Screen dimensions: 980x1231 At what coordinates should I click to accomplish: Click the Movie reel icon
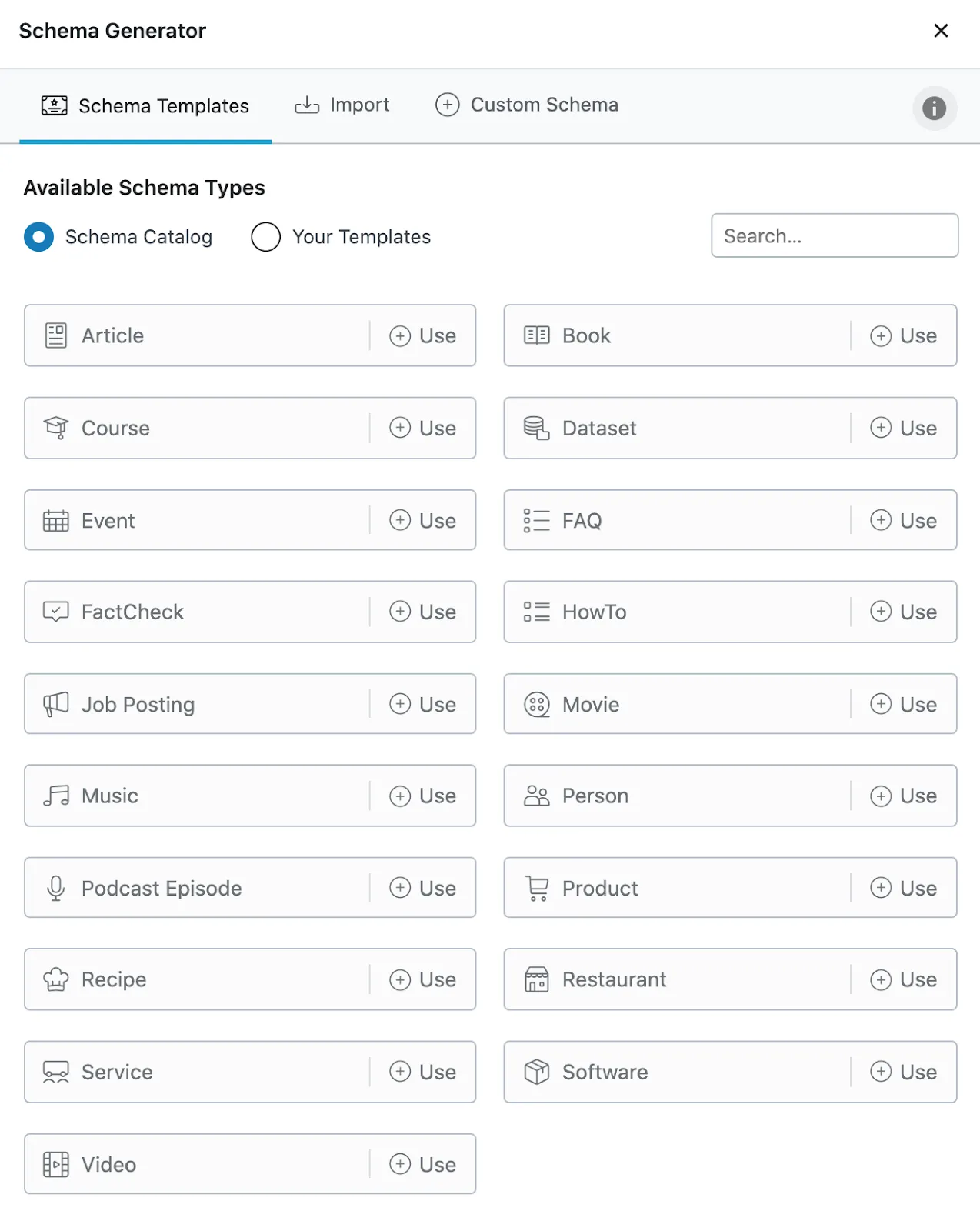(537, 704)
